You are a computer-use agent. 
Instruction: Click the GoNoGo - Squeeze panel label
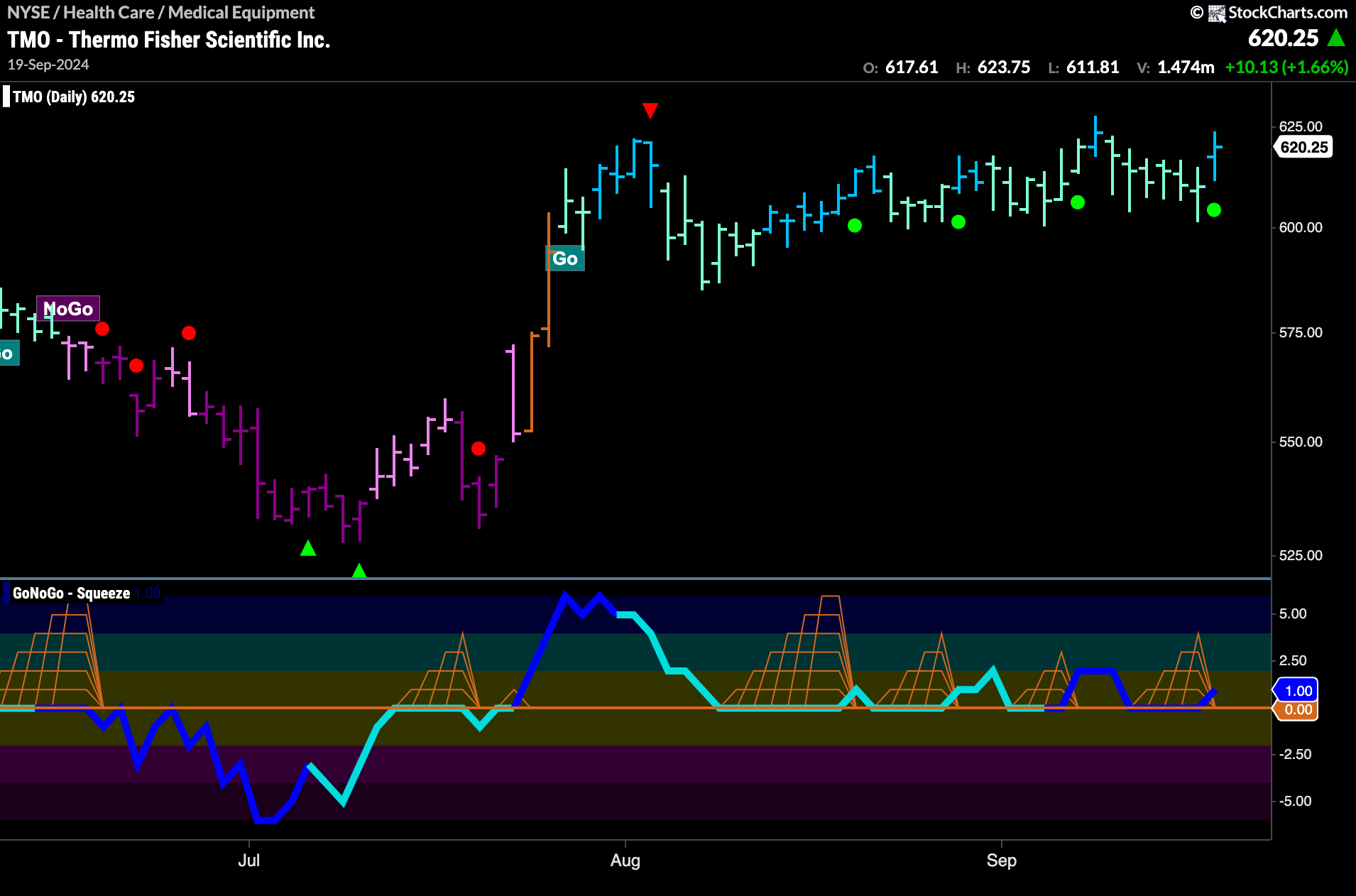point(71,593)
